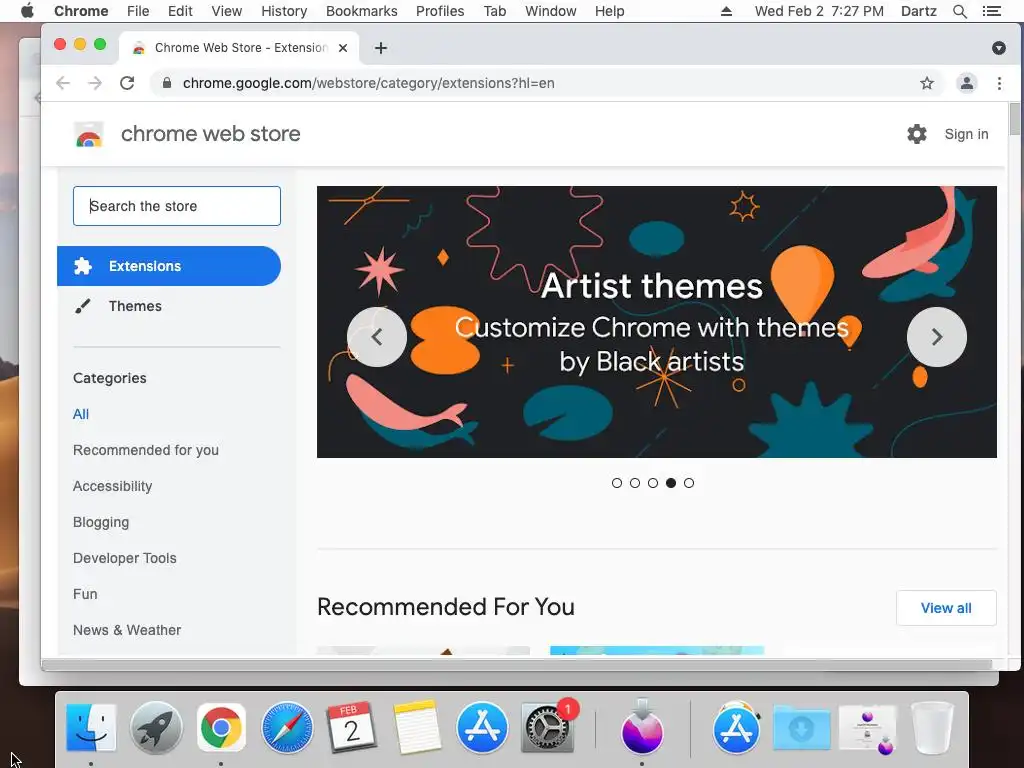1024x768 pixels.
Task: Click the eject icon in menu bar
Action: point(726,11)
